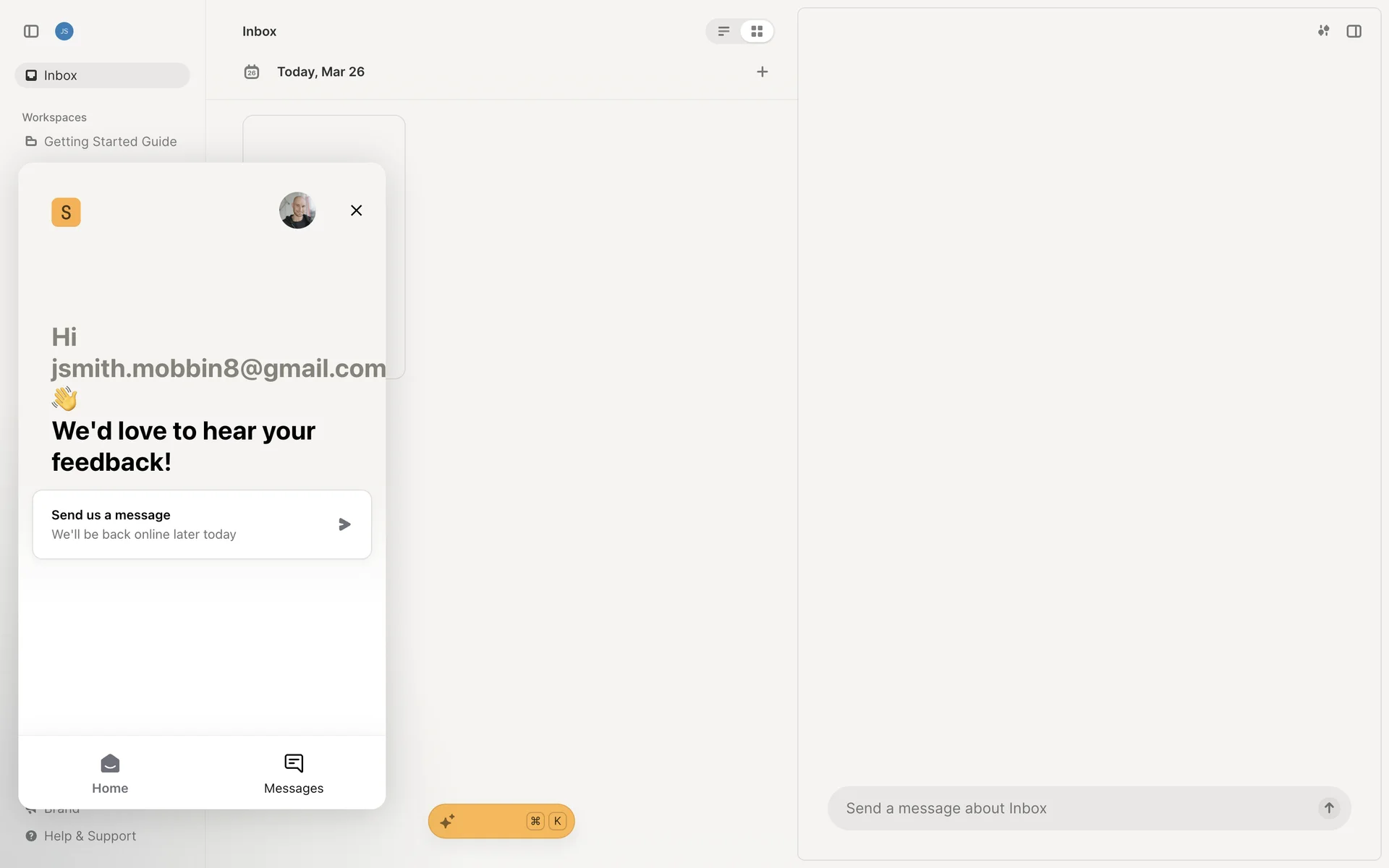
Task: Close the feedback chat widget
Action: click(x=356, y=210)
